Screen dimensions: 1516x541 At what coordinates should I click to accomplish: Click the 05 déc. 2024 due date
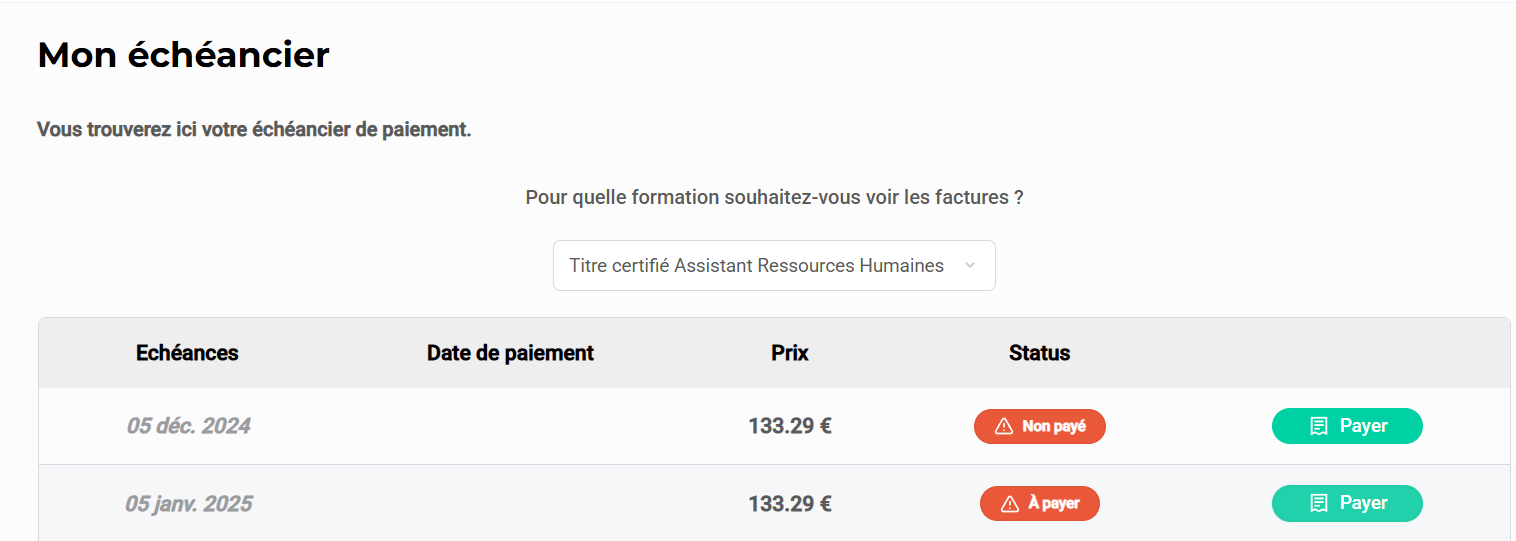188,427
